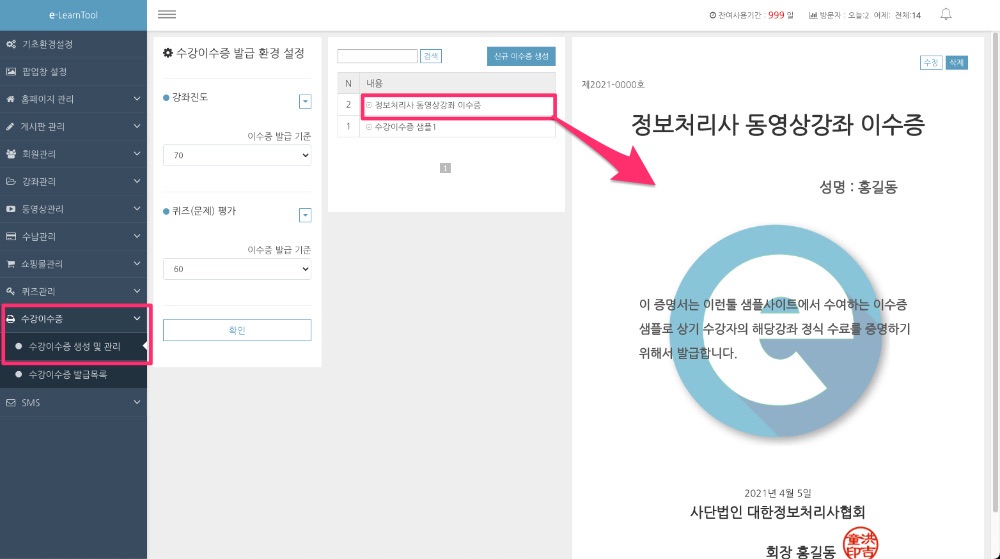Collapse the 수강이수증 menu chevron

(x=136, y=319)
